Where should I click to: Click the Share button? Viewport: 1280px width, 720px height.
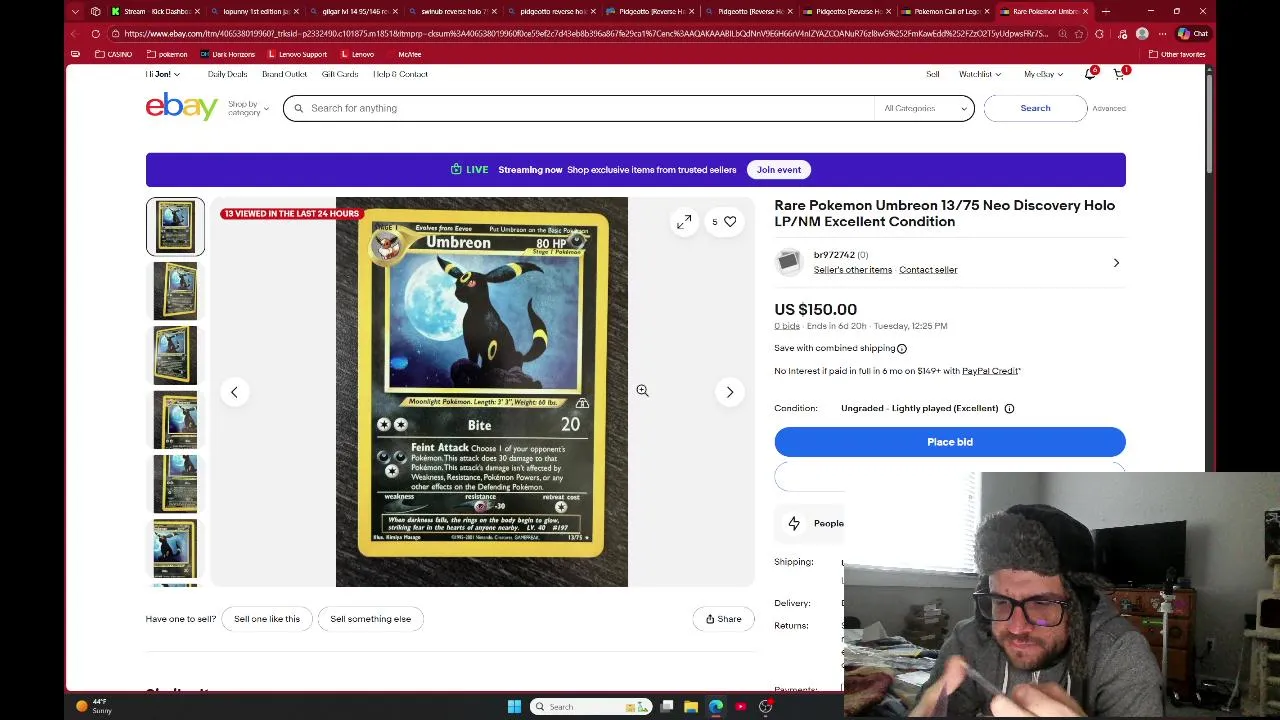(x=724, y=619)
